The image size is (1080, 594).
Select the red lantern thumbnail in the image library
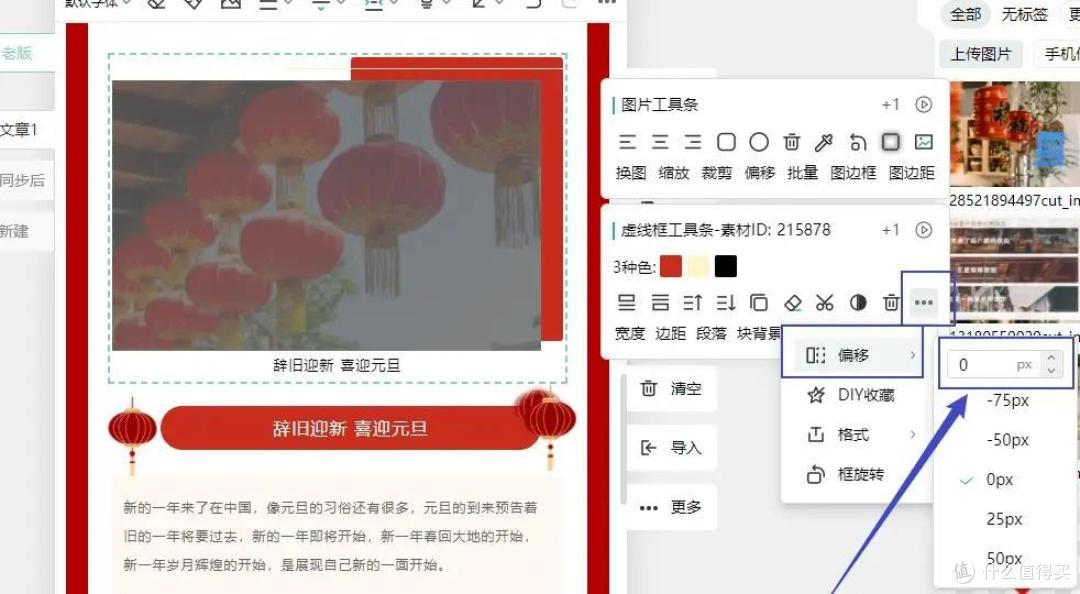coord(1015,133)
